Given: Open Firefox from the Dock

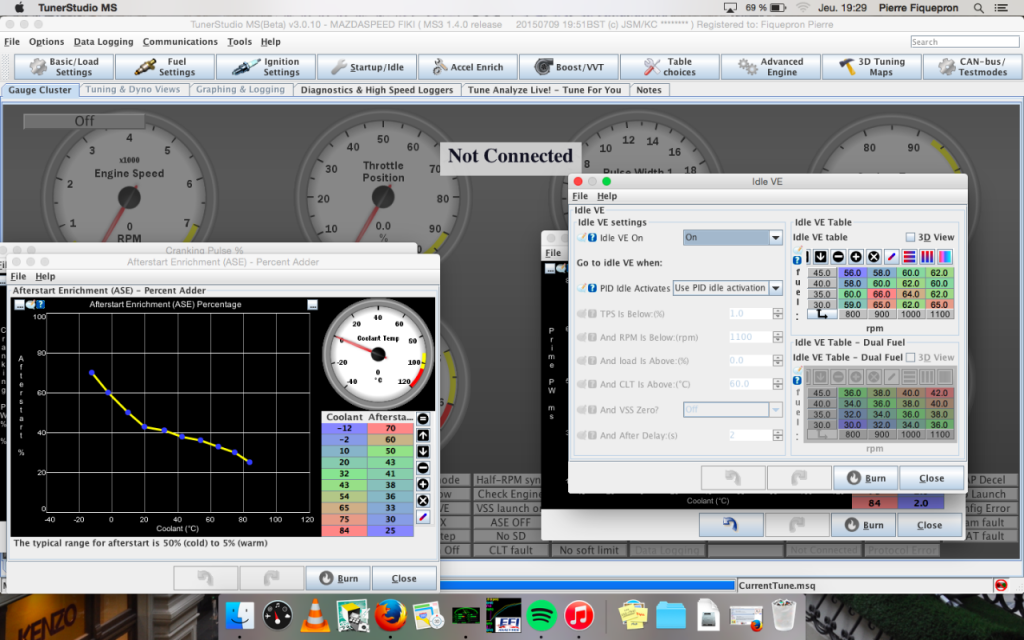Looking at the screenshot, I should click(x=390, y=615).
